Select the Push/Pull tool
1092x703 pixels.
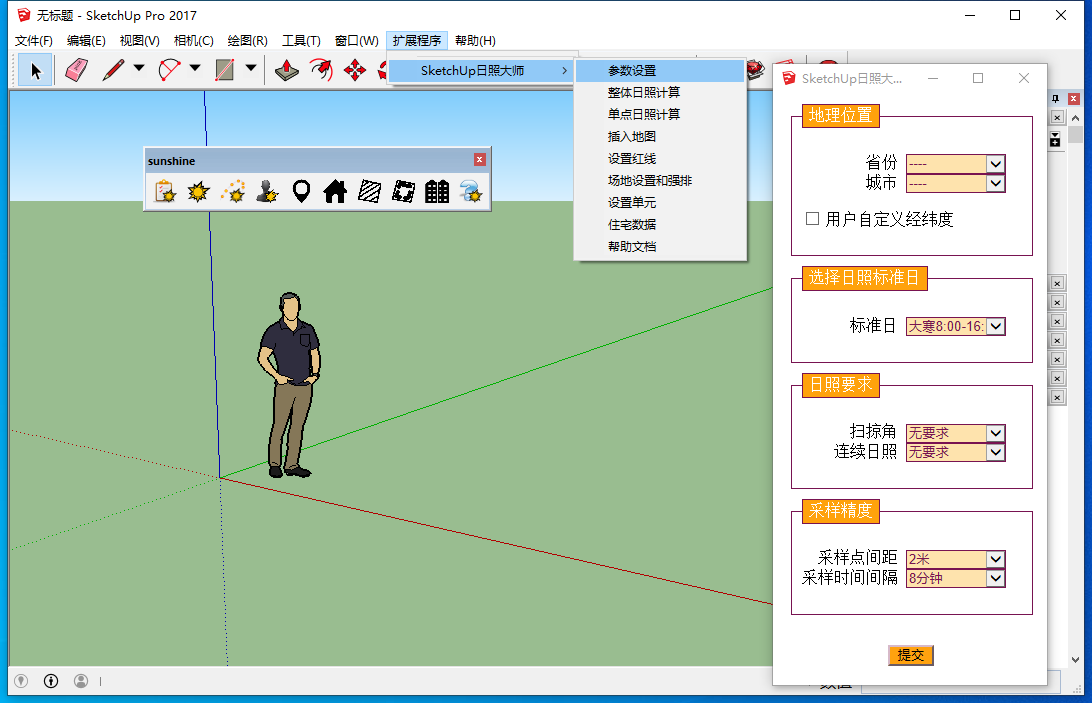pos(287,70)
